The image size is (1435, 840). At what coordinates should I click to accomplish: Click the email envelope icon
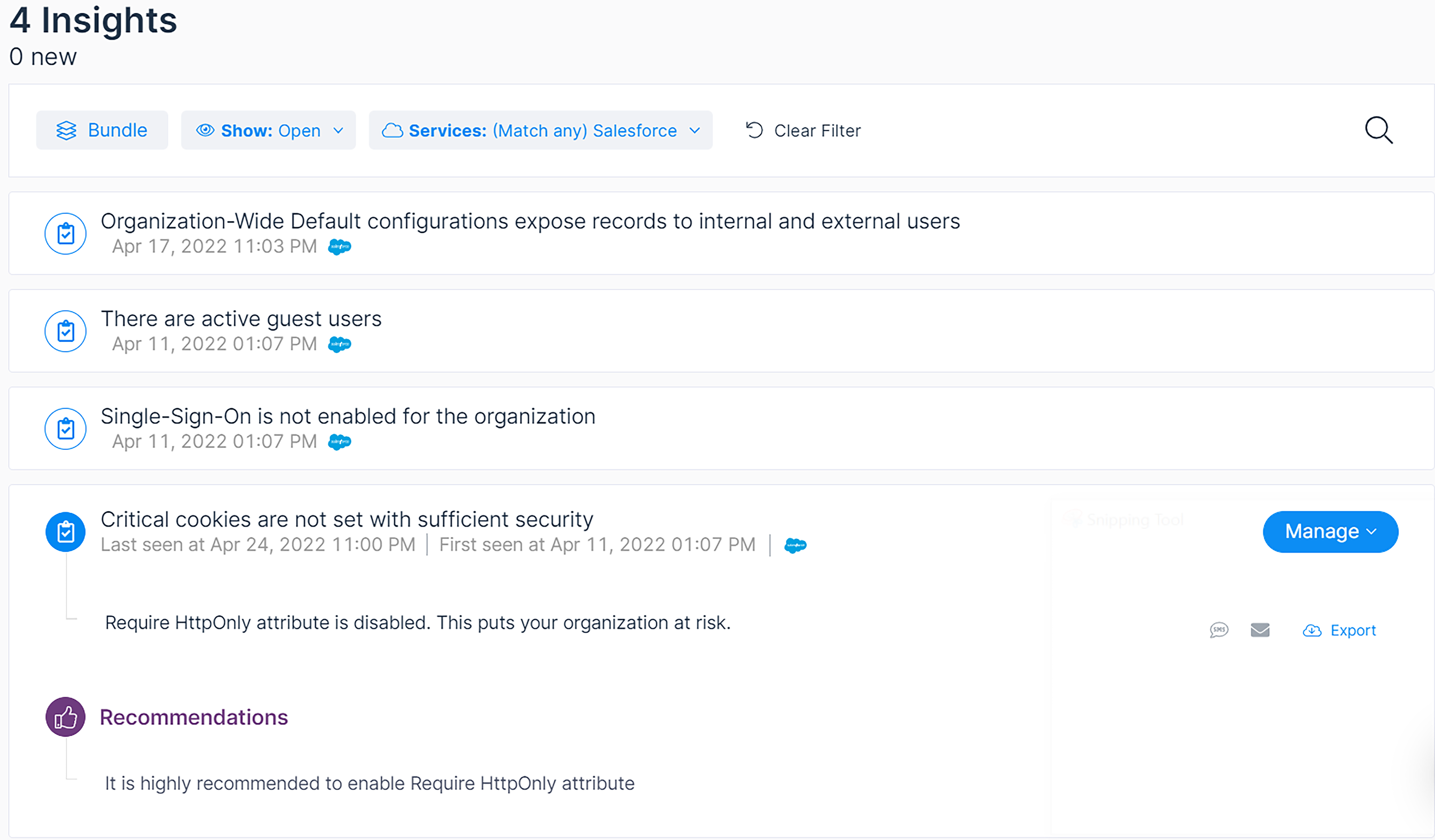coord(1260,630)
